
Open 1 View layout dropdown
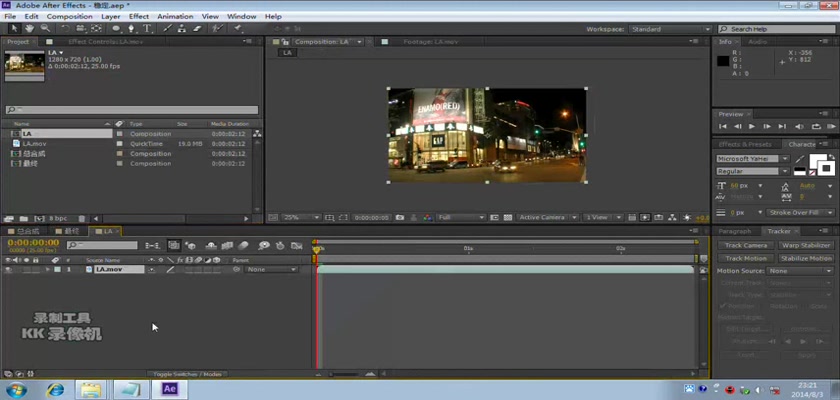(603, 218)
